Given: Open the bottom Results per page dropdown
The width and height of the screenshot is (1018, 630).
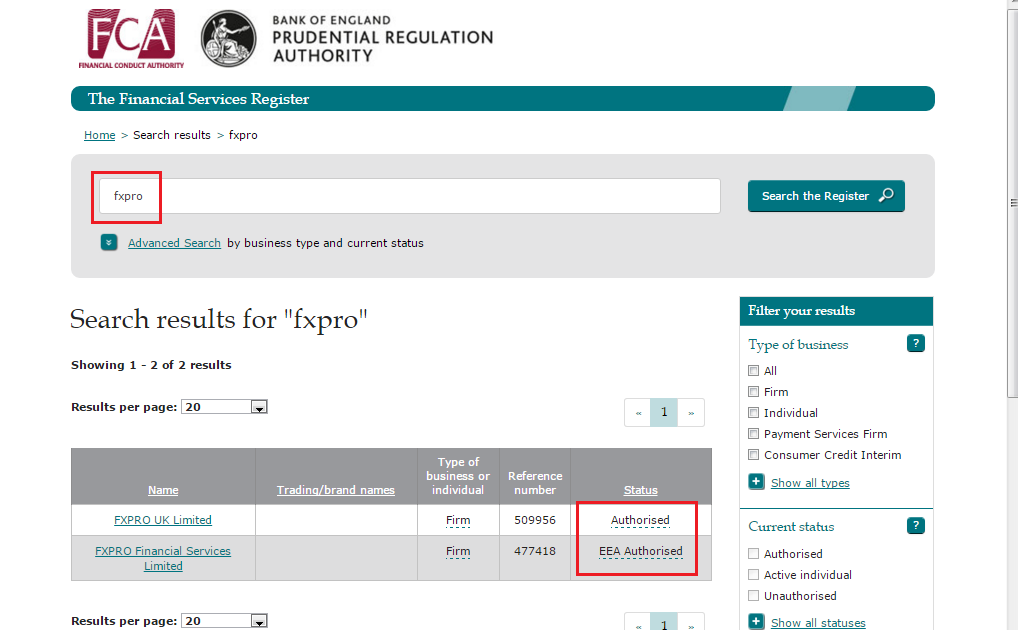Looking at the screenshot, I should (224, 622).
